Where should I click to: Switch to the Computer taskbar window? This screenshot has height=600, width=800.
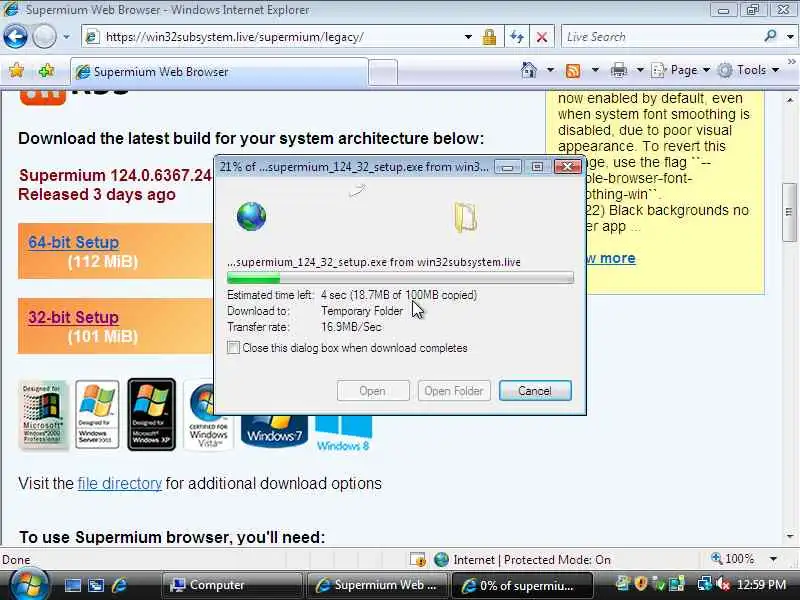(232, 585)
